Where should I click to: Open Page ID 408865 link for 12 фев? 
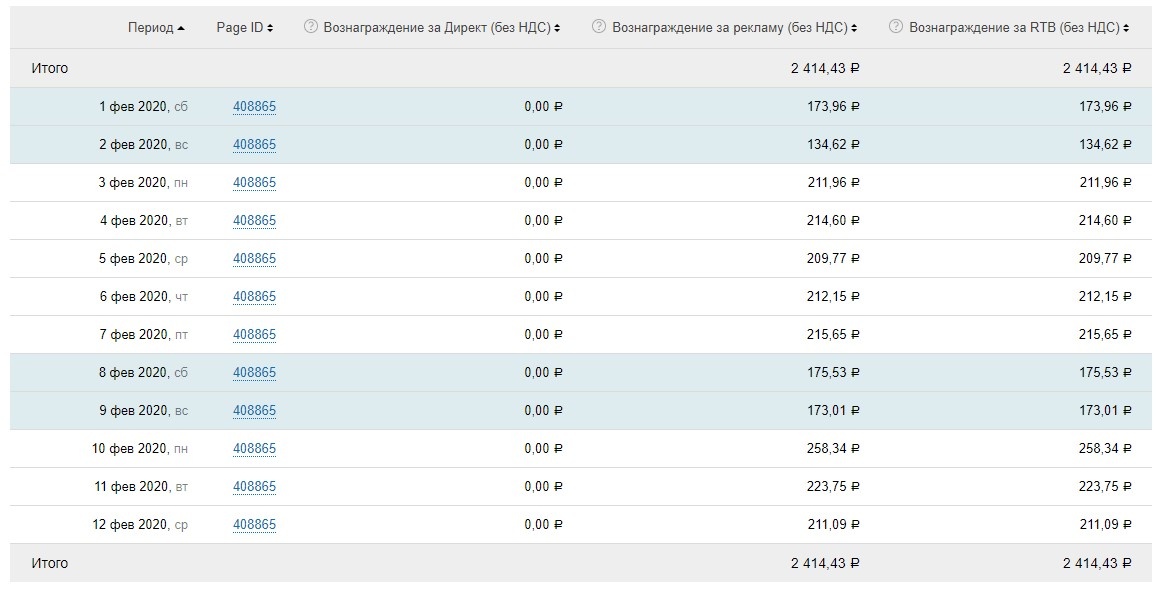[254, 525]
